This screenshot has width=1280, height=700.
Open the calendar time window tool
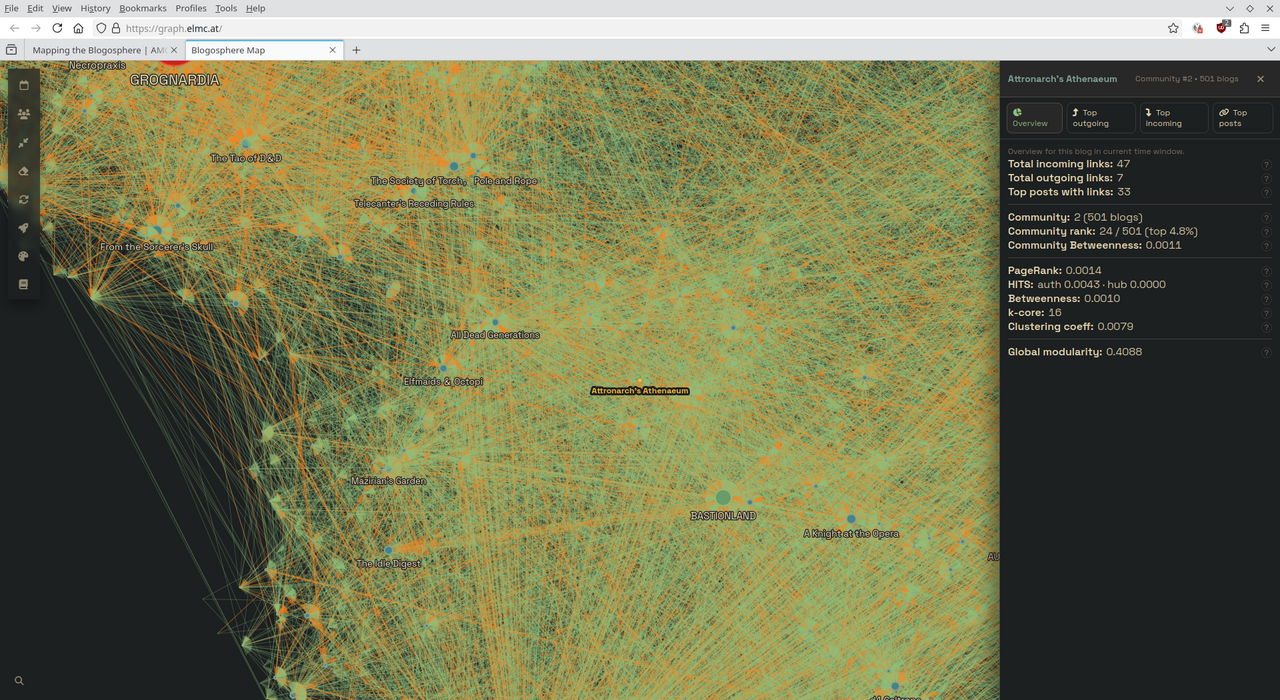point(24,86)
